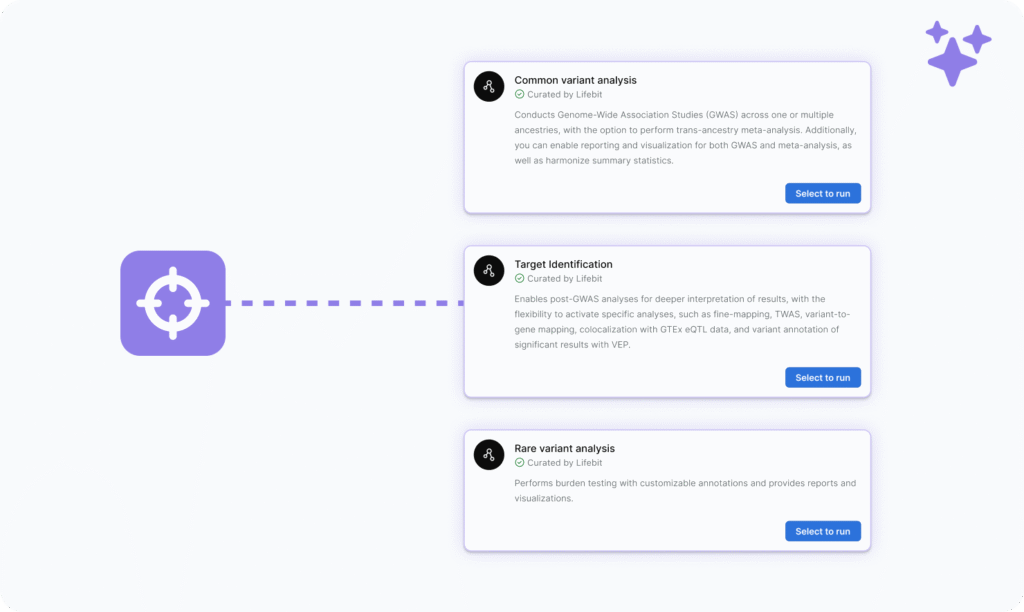Click Curated by Lifebit under Target Identification
Viewport: 1024px width, 612px height.
pyautogui.click(x=565, y=279)
